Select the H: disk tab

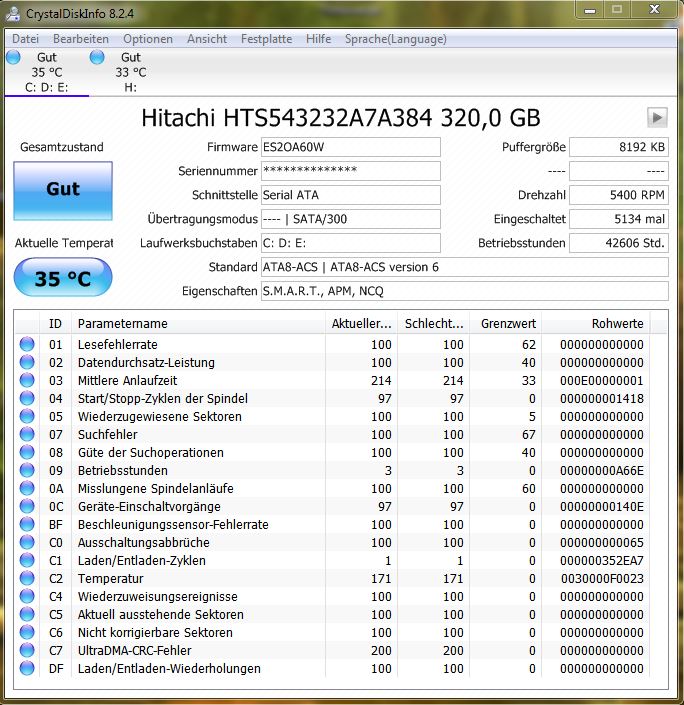tap(130, 72)
